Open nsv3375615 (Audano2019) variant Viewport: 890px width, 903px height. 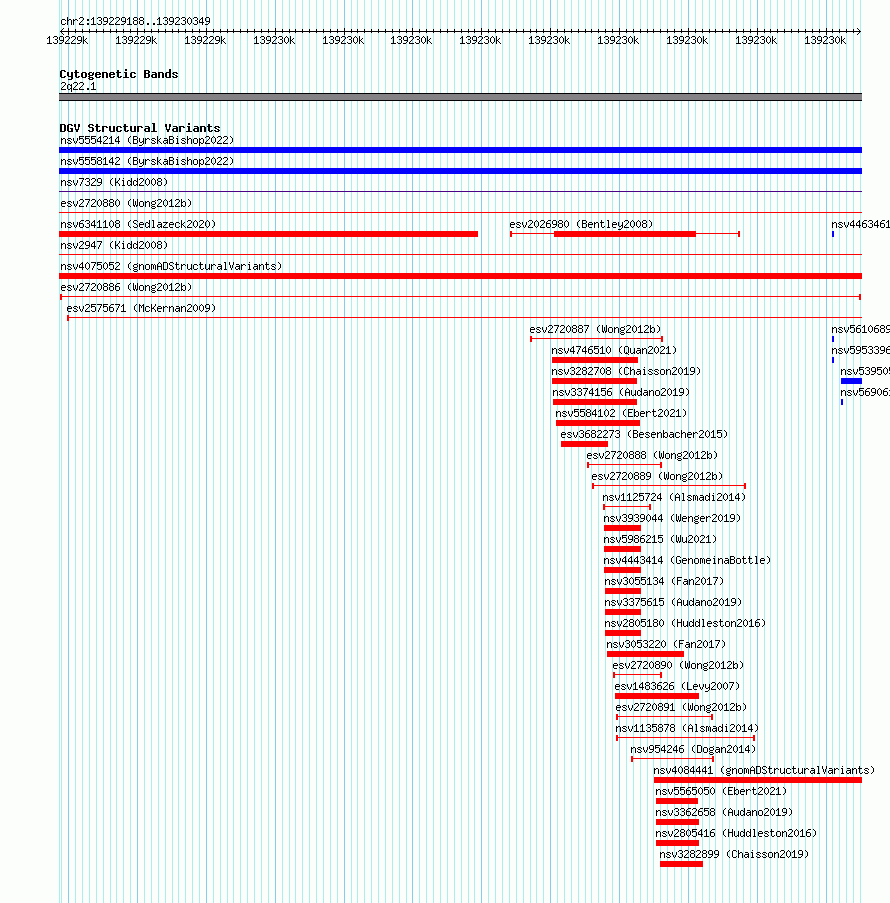(673, 603)
